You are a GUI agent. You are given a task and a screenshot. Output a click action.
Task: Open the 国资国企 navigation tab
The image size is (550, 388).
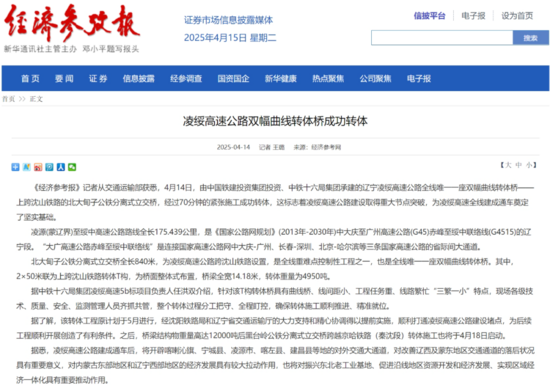[233, 79]
